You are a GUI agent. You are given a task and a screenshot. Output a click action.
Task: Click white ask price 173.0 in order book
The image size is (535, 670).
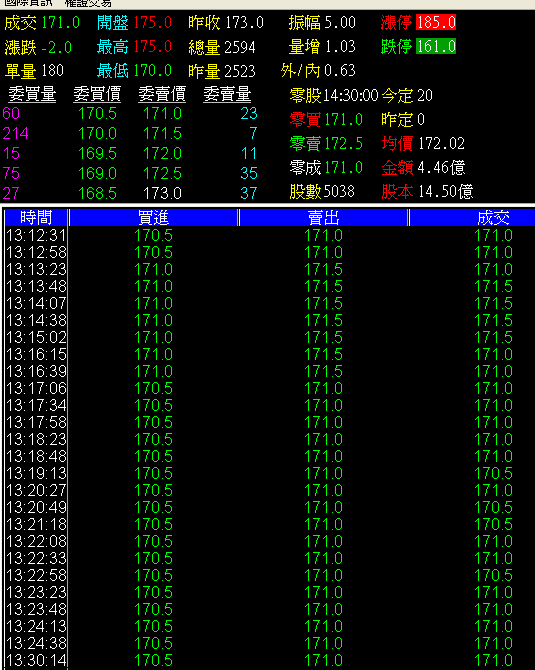(x=162, y=193)
